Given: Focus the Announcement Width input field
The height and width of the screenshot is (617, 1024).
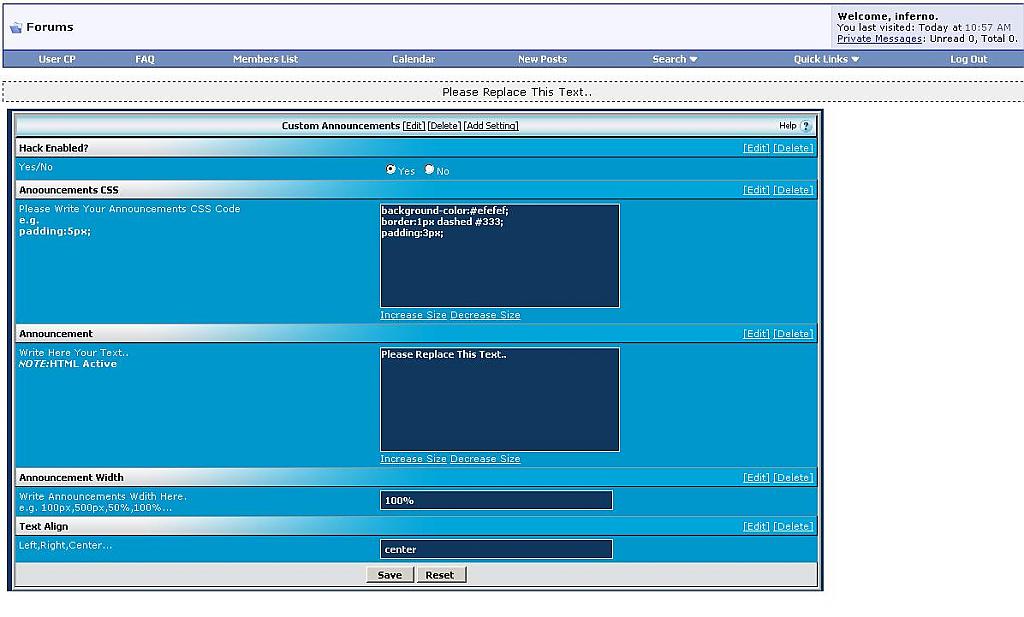Looking at the screenshot, I should point(496,500).
